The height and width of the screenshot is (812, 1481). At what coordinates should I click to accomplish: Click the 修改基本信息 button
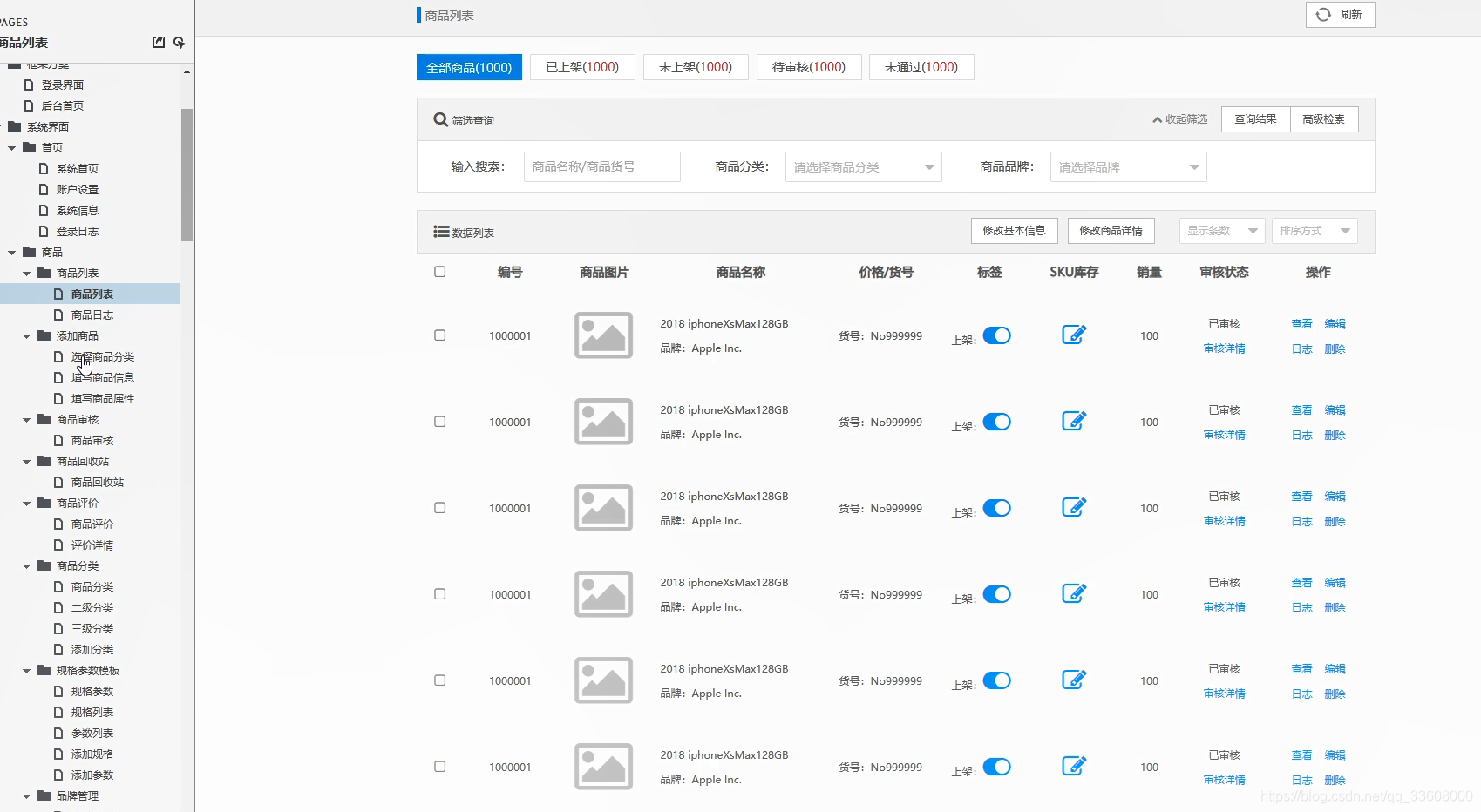point(1015,231)
